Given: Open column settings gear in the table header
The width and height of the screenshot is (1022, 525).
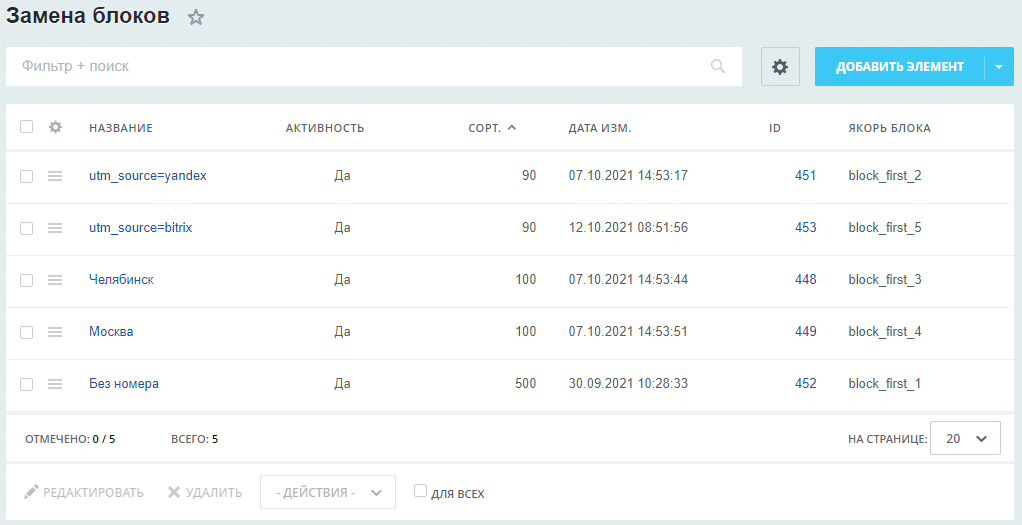Looking at the screenshot, I should coord(56,127).
